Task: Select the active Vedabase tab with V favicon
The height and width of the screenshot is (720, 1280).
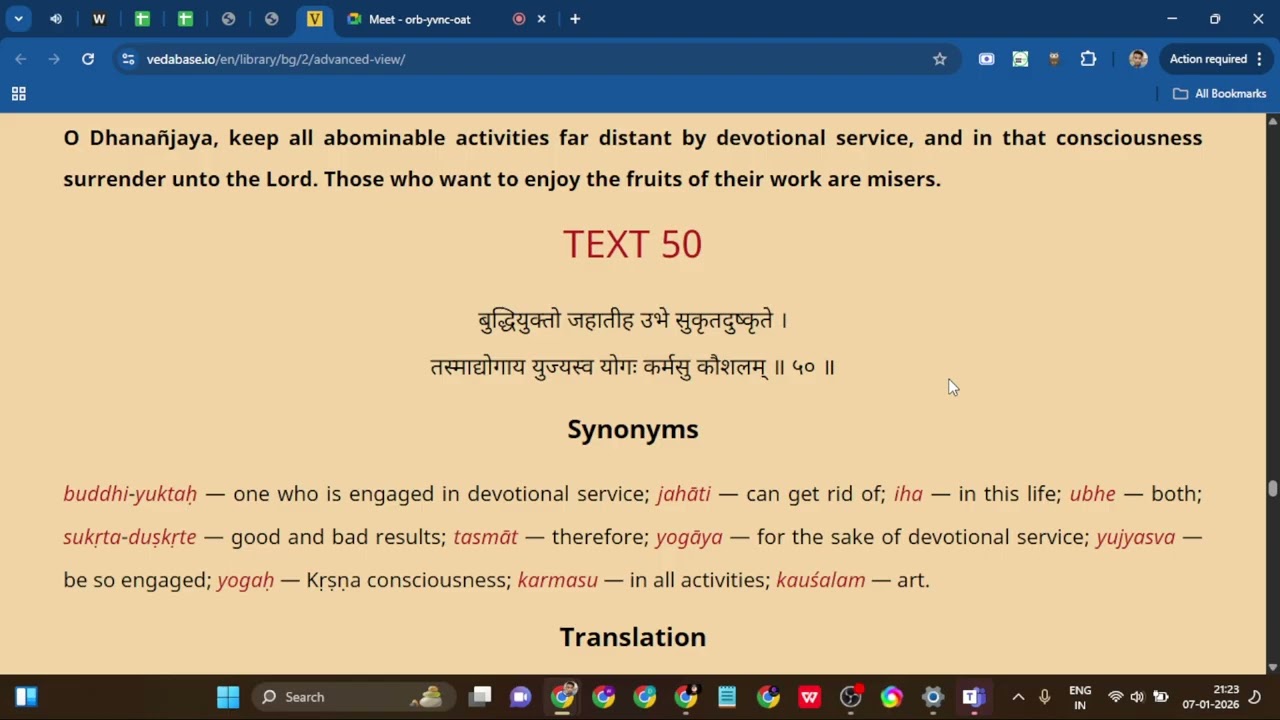Action: pos(315,19)
